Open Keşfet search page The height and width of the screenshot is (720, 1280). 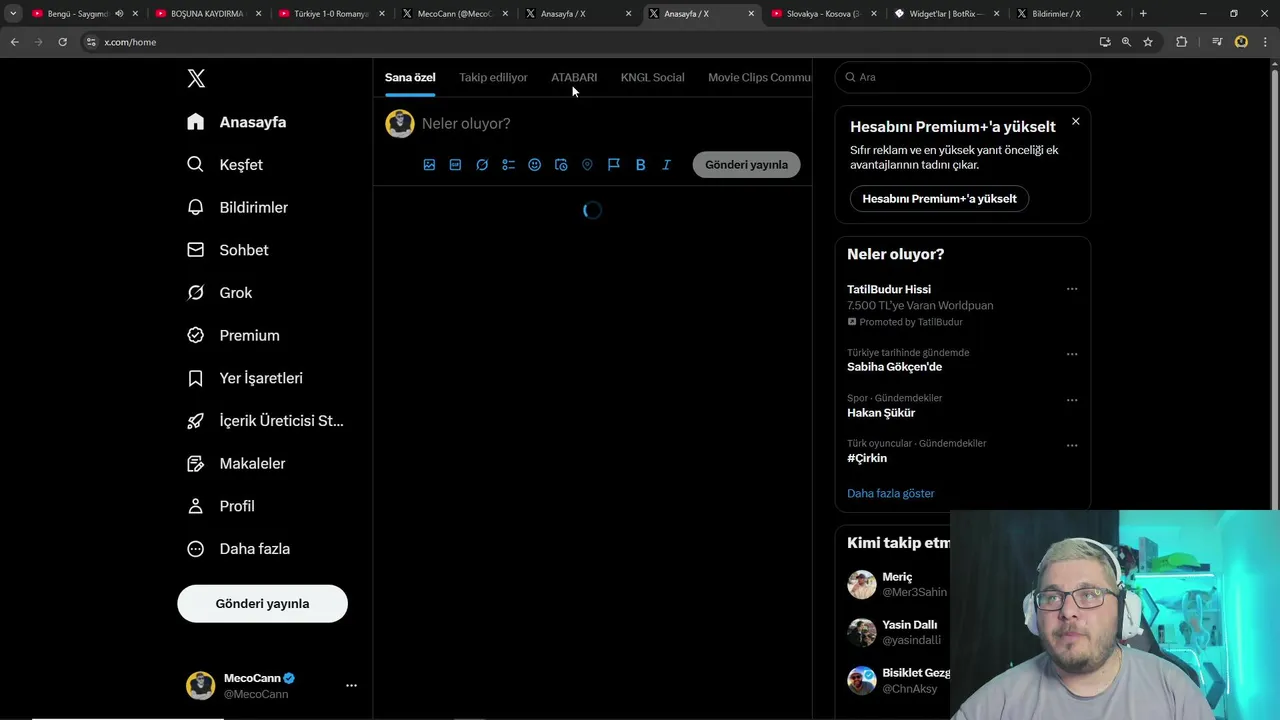[225, 165]
